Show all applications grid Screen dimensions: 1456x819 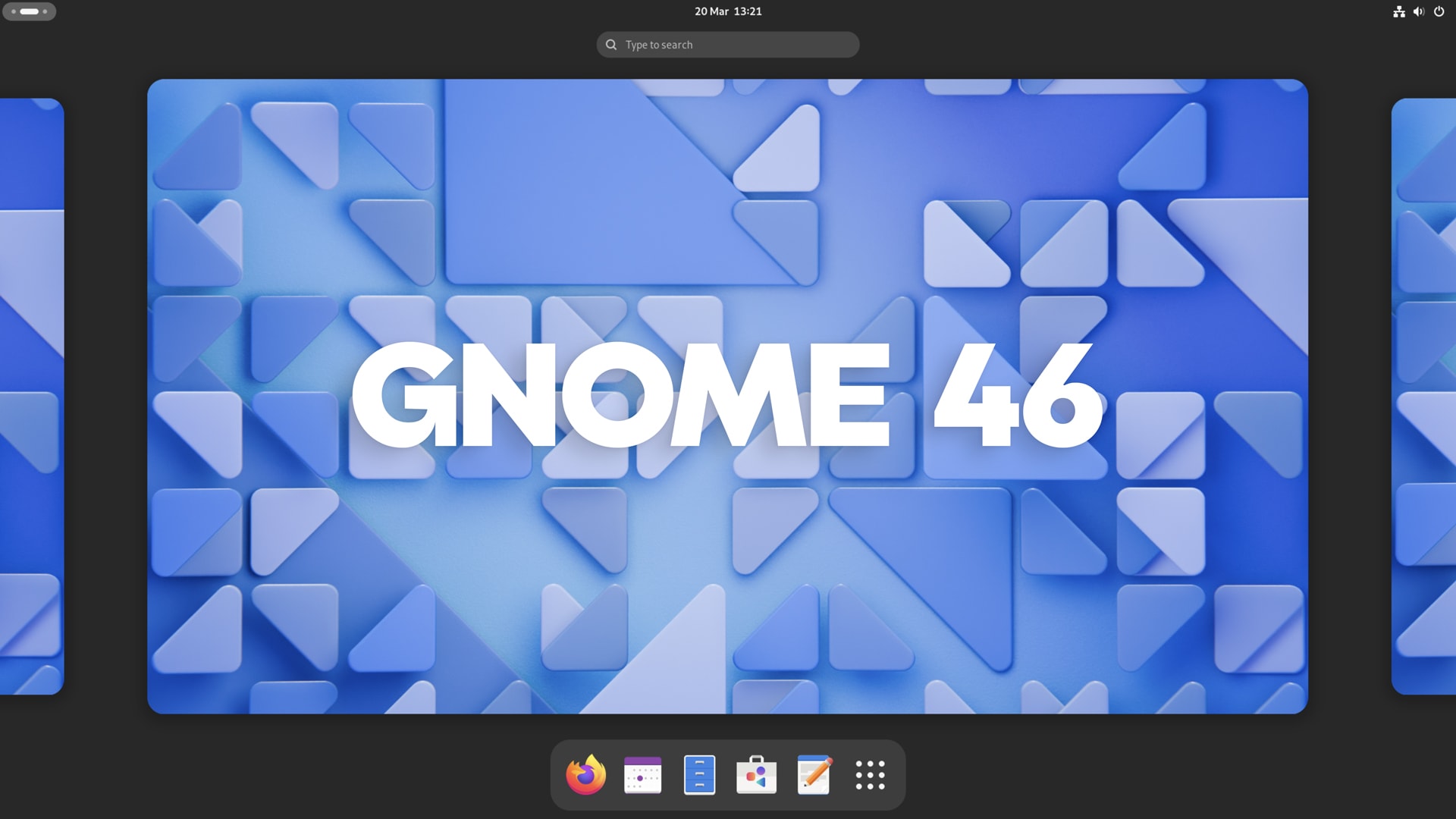click(870, 775)
